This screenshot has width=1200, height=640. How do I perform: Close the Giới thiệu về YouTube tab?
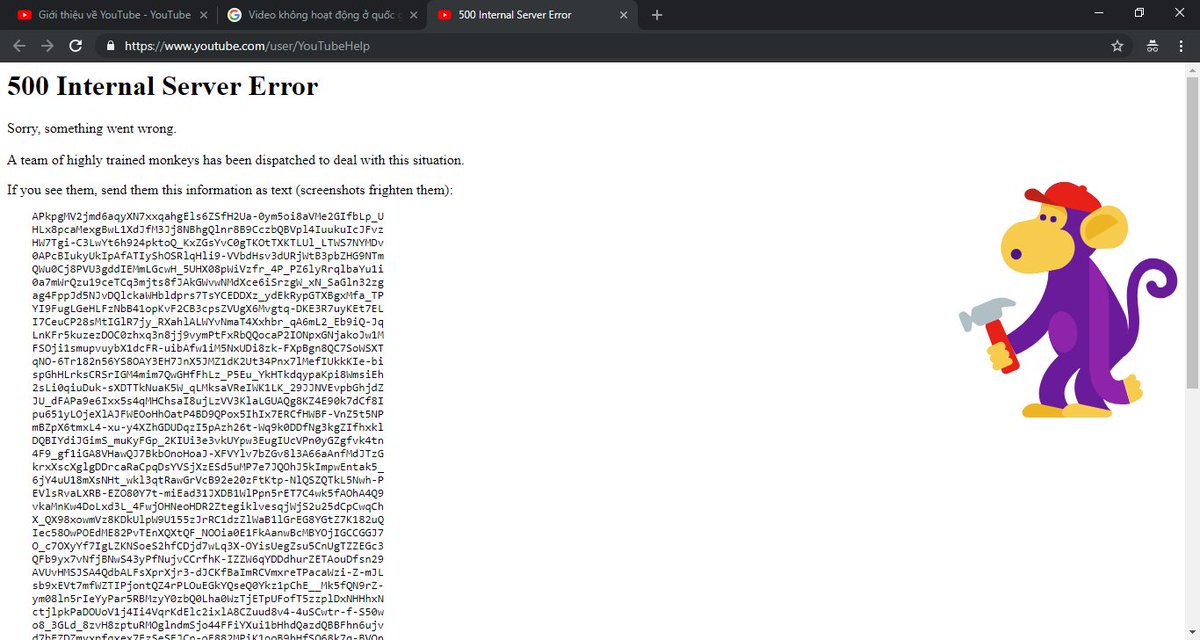click(x=204, y=15)
